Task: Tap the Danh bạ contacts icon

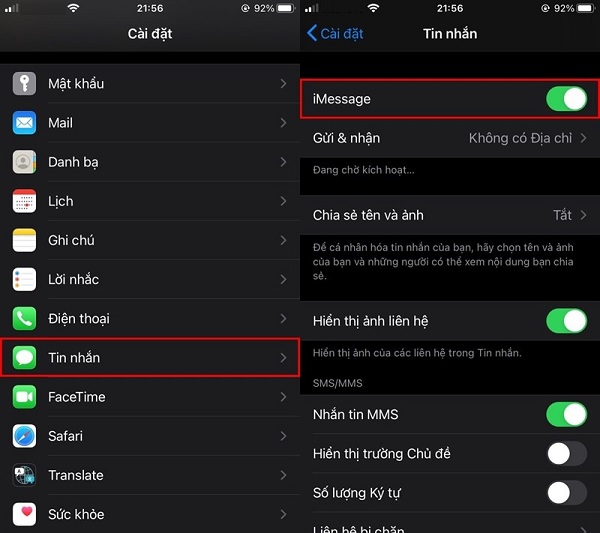Action: 24,162
